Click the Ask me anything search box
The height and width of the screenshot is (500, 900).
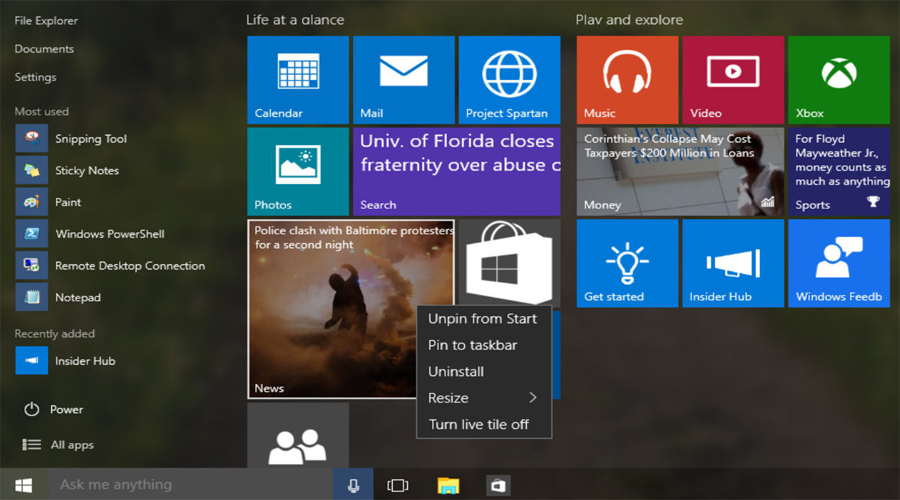coord(191,486)
